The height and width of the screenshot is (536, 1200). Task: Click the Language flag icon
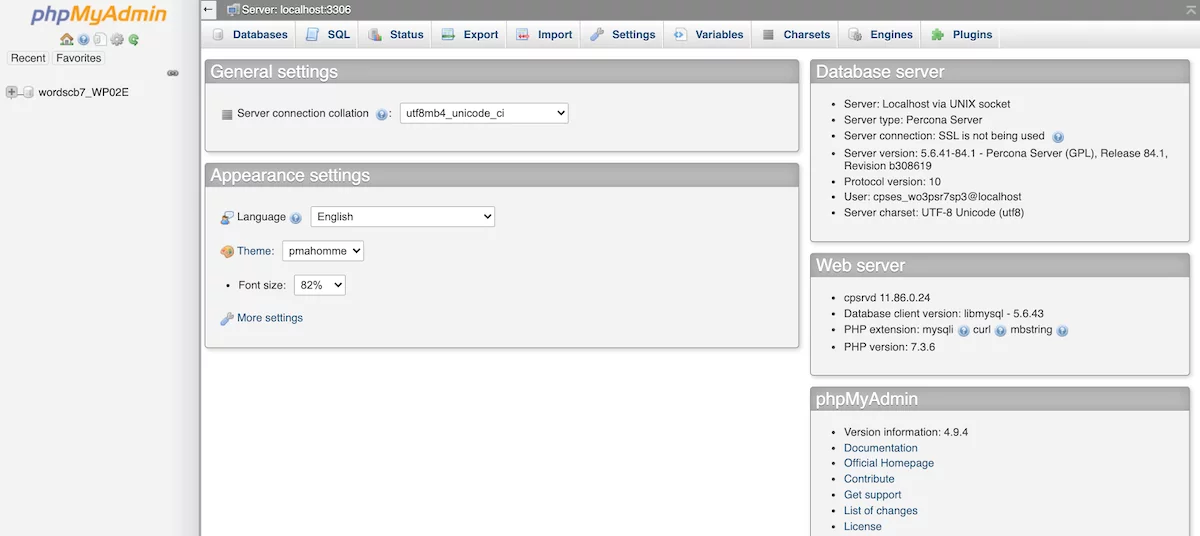tap(227, 217)
